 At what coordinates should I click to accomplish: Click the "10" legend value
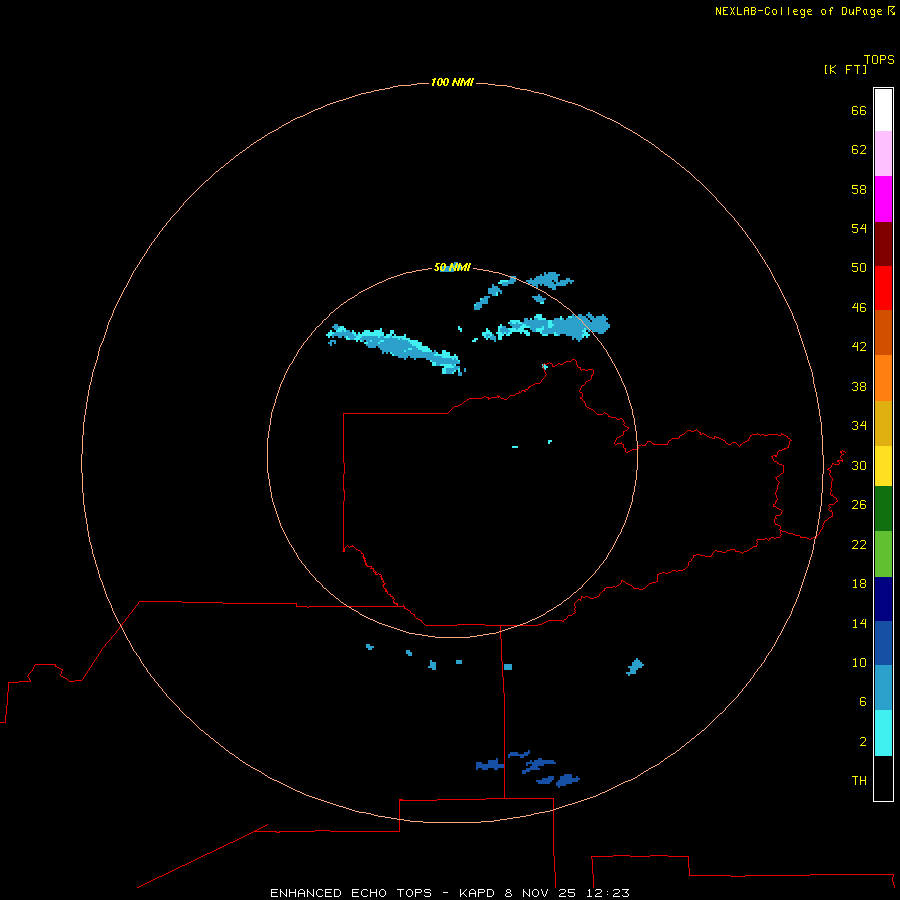859,662
